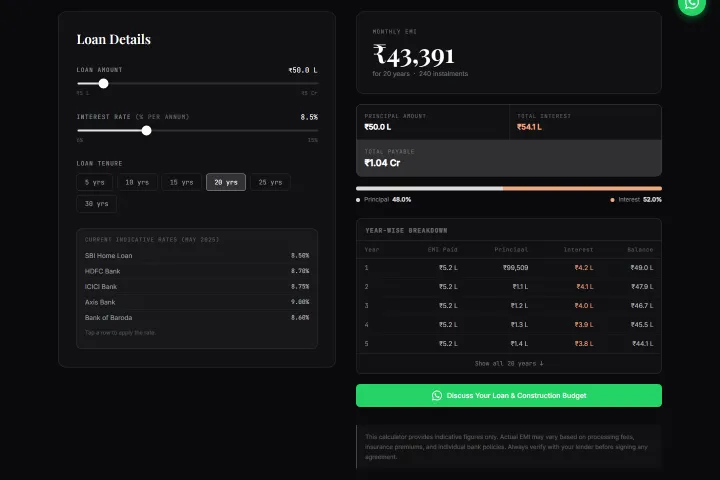Expand Show all 20 years breakdown
The height and width of the screenshot is (480, 720).
pos(509,363)
